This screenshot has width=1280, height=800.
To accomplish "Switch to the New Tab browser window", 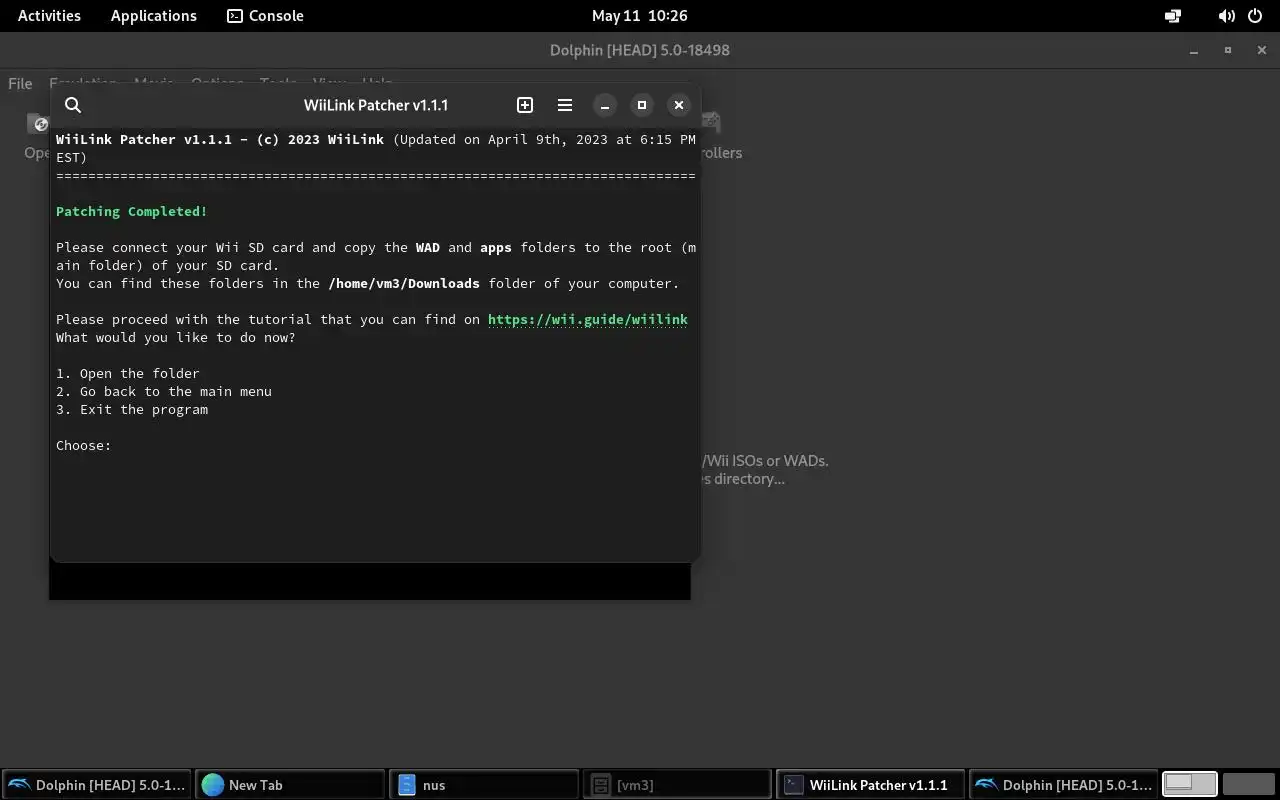I will coord(290,785).
